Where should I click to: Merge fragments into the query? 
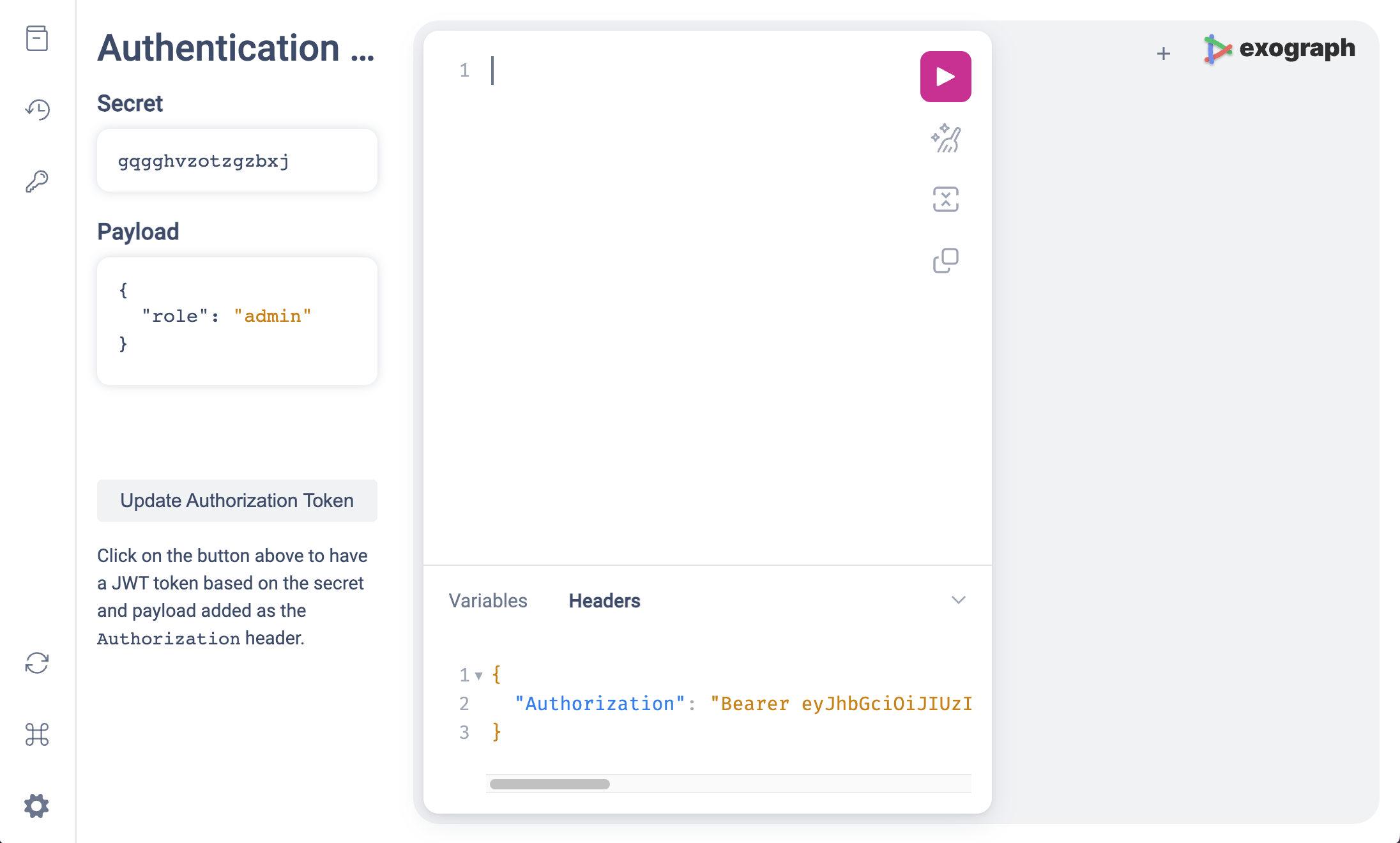(x=945, y=199)
